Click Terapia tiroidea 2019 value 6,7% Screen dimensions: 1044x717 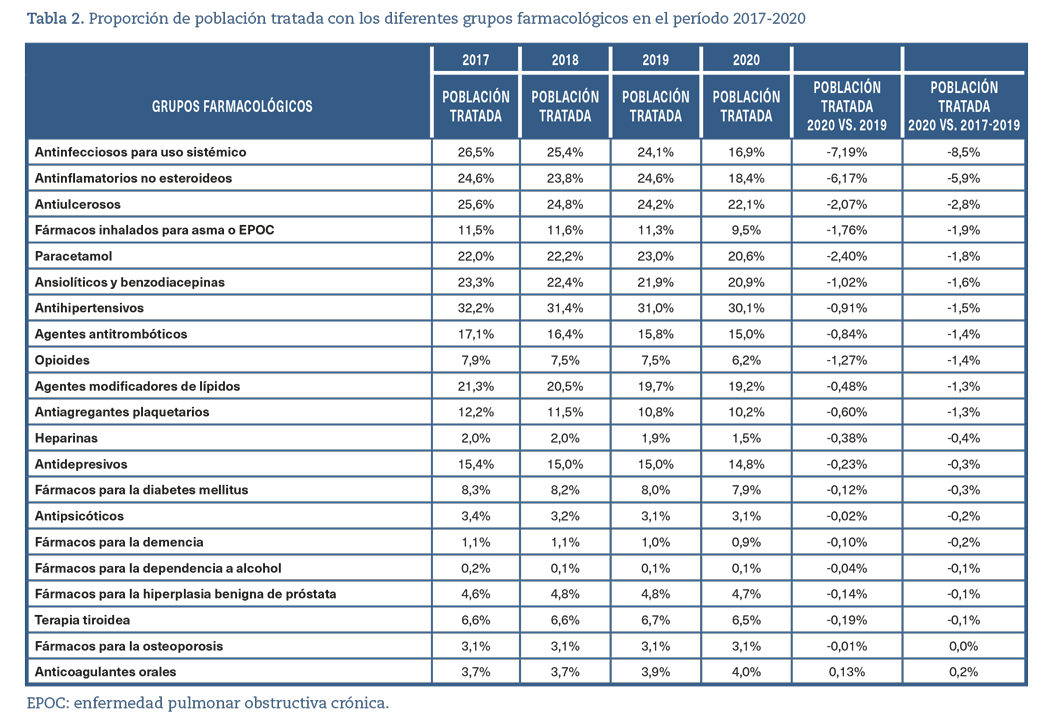pyautogui.click(x=655, y=620)
